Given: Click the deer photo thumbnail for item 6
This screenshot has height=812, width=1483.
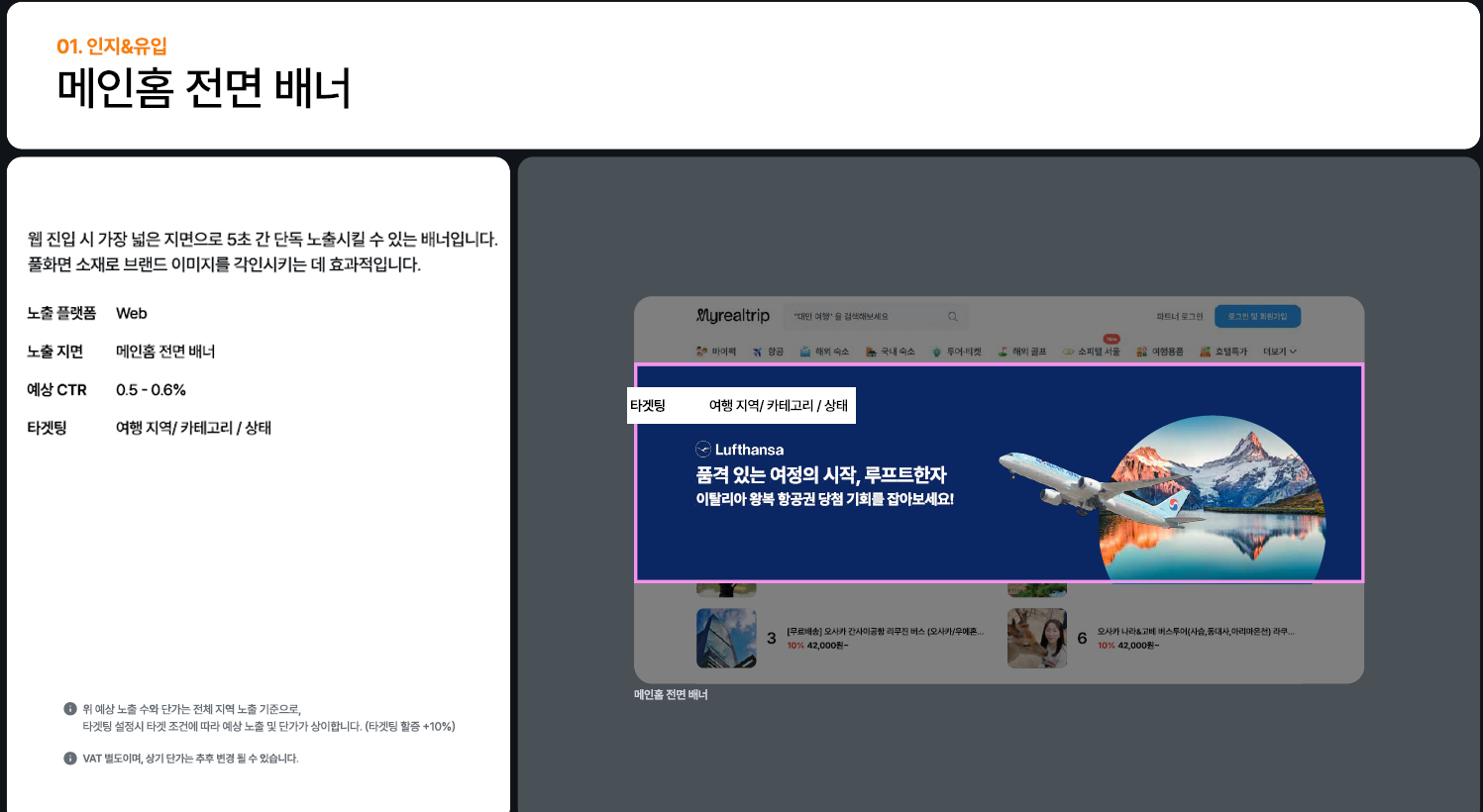Looking at the screenshot, I should [1037, 638].
